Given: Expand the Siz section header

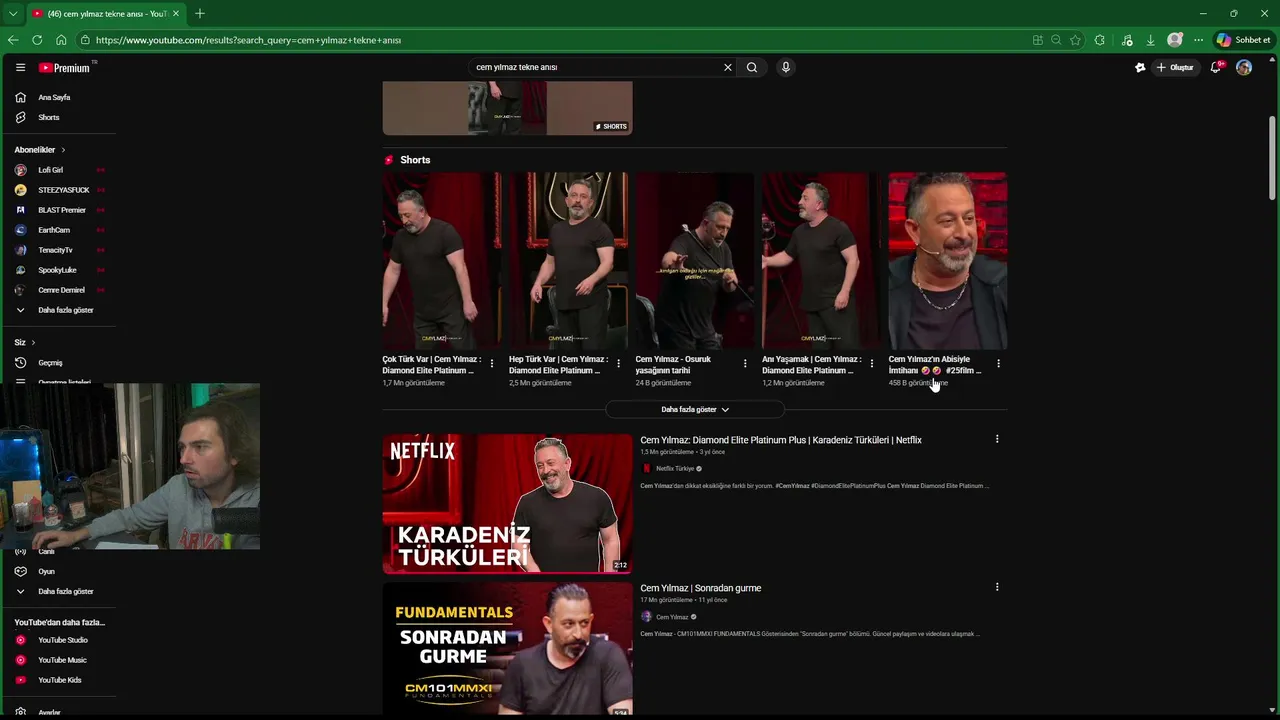Looking at the screenshot, I should pyautogui.click(x=25, y=342).
